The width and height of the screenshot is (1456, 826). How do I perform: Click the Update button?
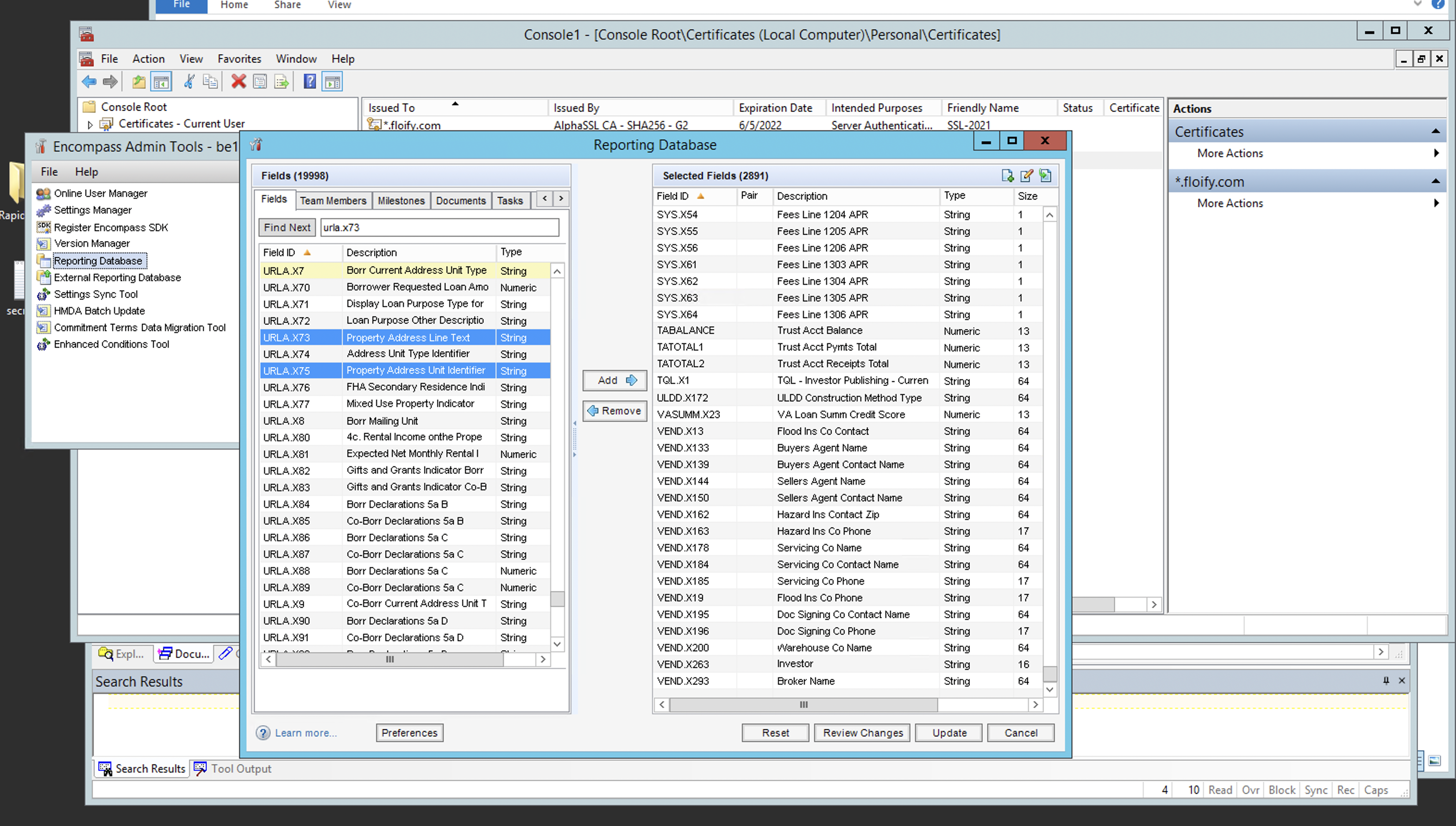(949, 733)
